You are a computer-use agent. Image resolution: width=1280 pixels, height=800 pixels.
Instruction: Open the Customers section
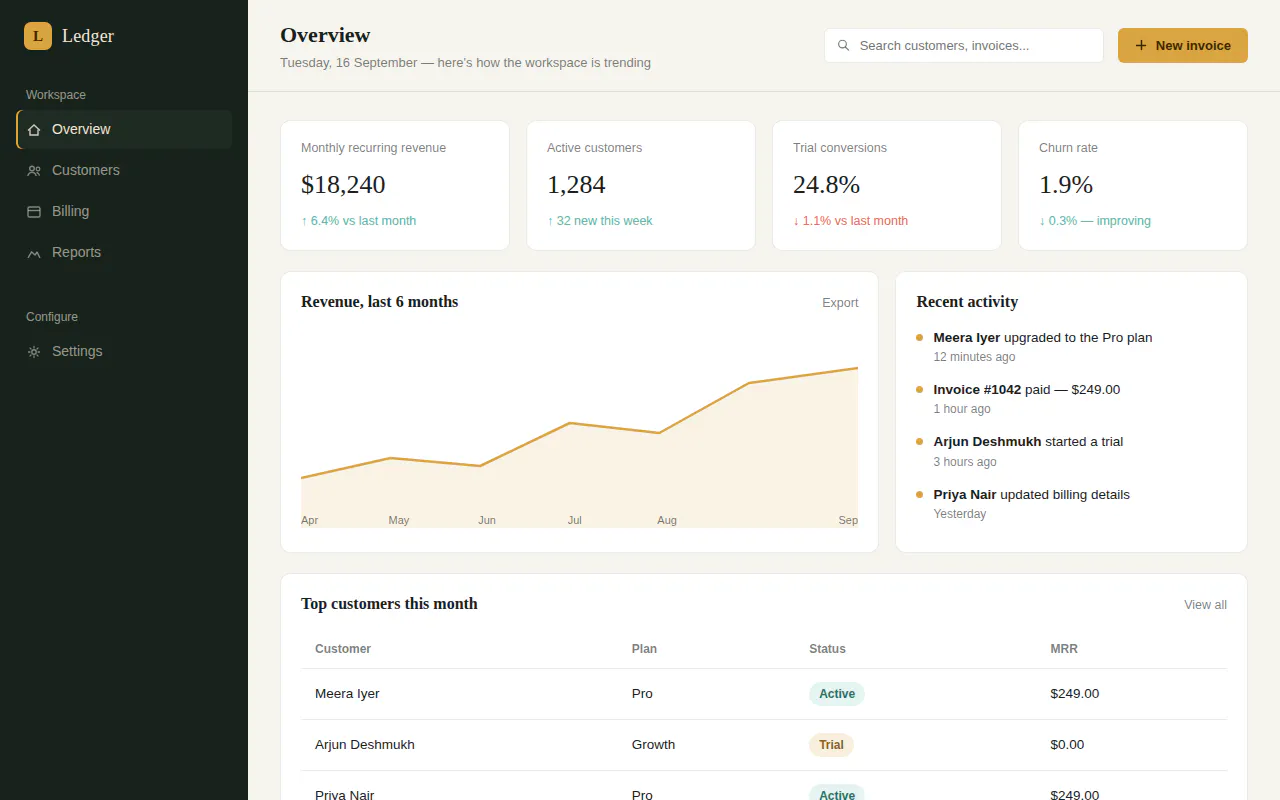(124, 171)
